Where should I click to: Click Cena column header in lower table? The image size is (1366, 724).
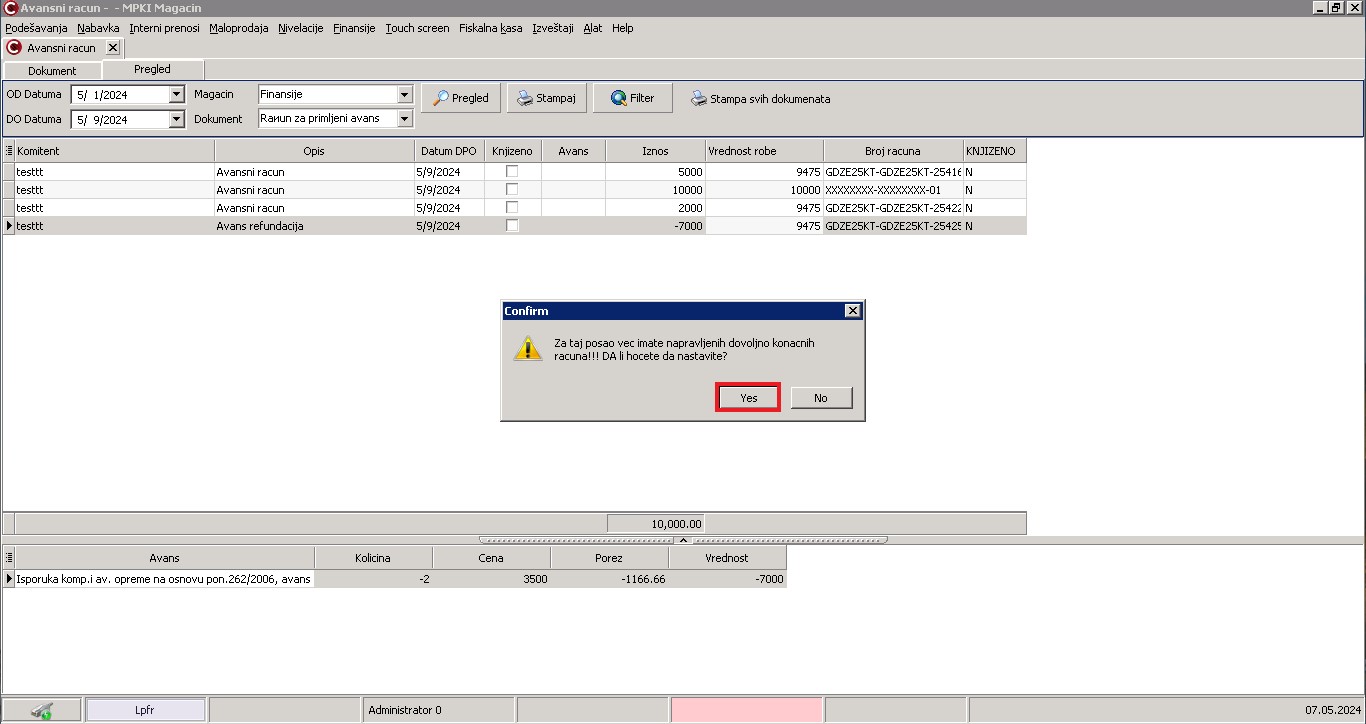coord(491,558)
